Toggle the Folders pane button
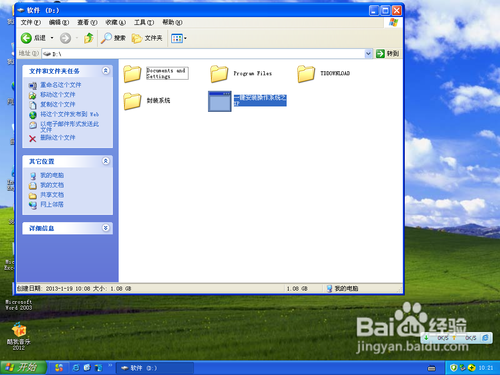Screen dimensions: 500x375 point(147,38)
